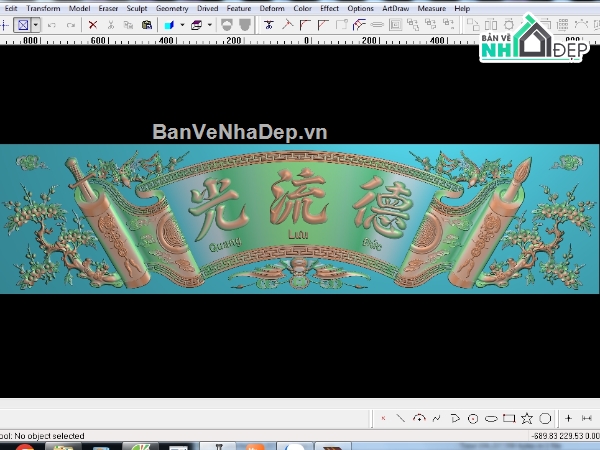The width and height of the screenshot is (600, 450).
Task: Click the nested squares offset icon
Action: coord(395,25)
